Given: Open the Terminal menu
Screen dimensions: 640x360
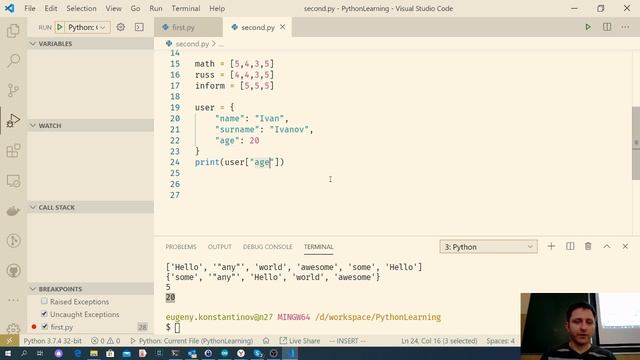Looking at the screenshot, I should pyautogui.click(x=186, y=8).
